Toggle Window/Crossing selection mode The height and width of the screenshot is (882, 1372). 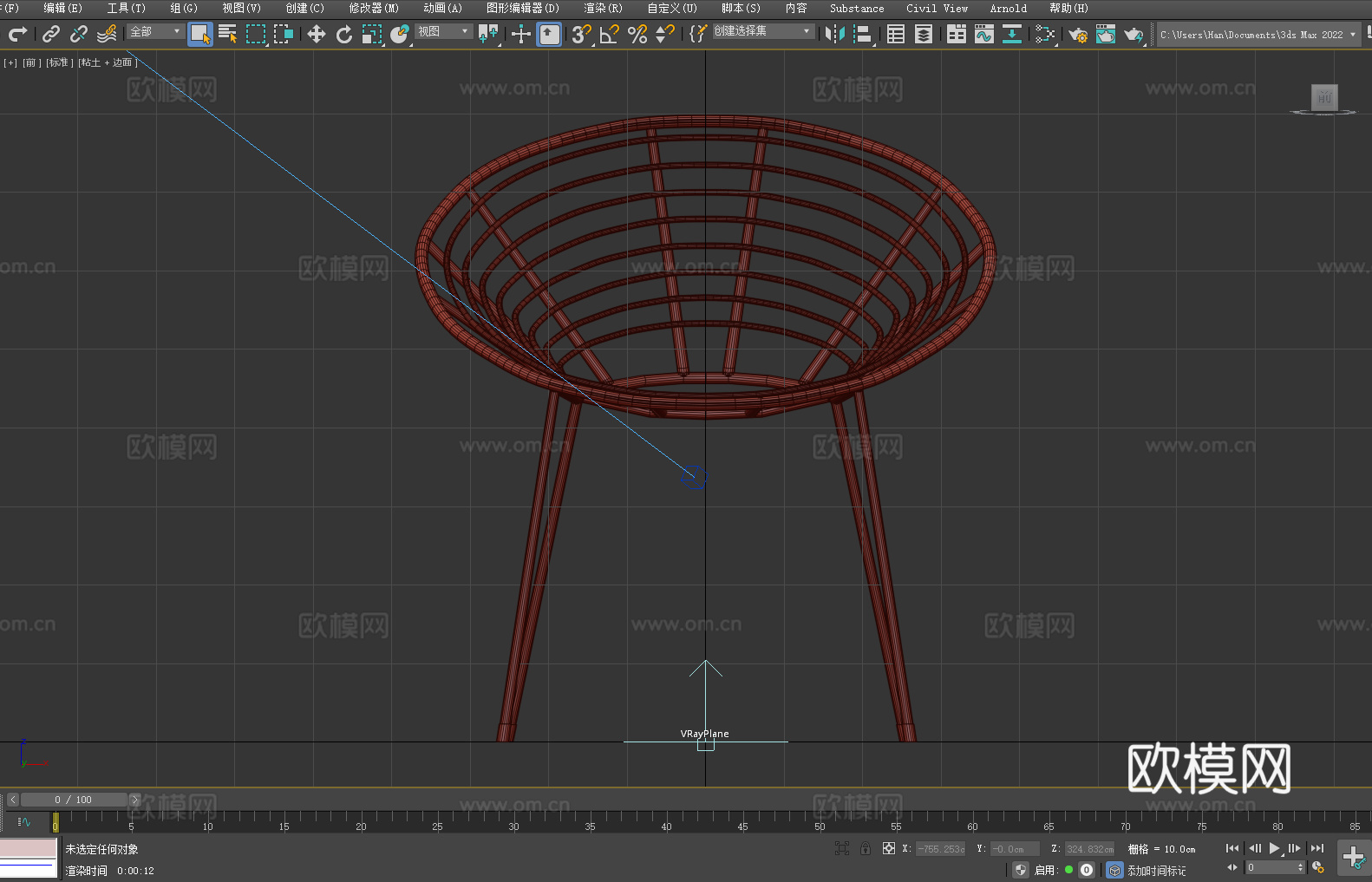pos(284,34)
